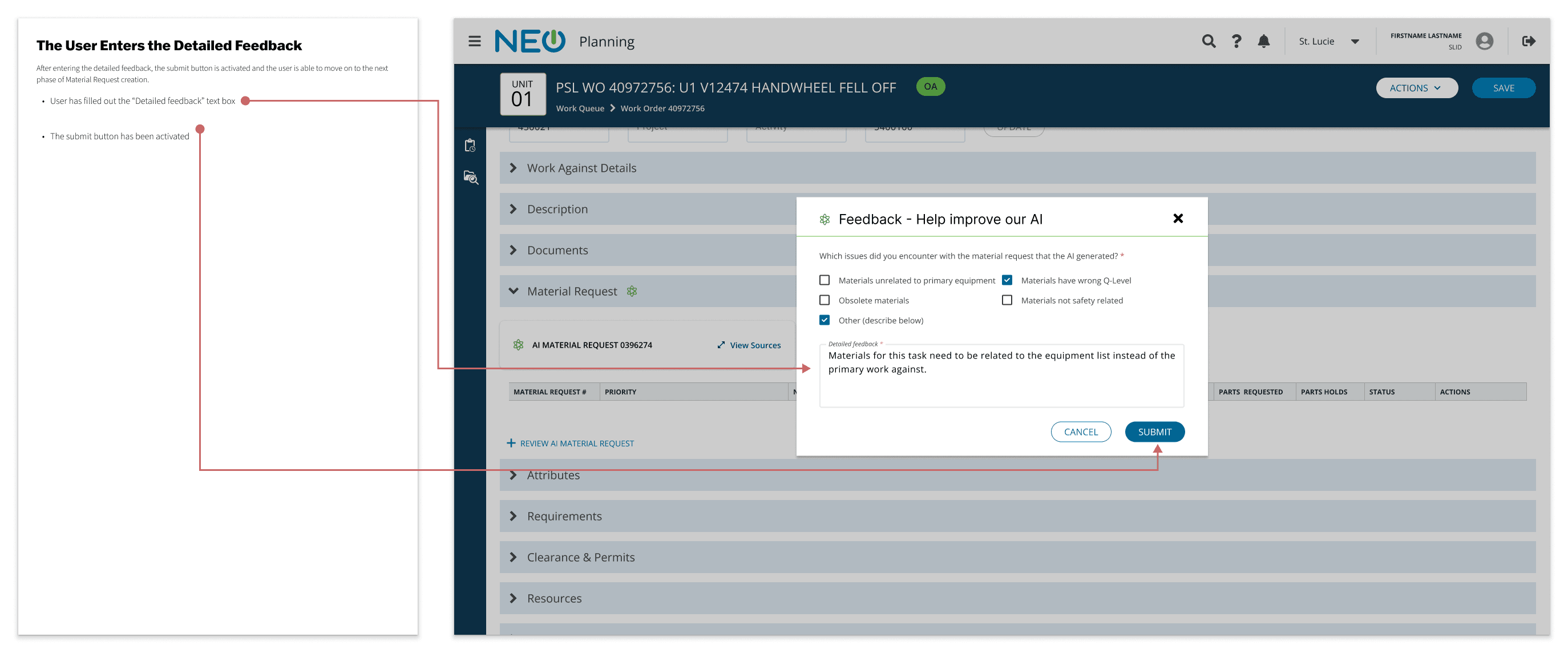Viewport: 1568px width, 653px height.
Task: Open the document search sidebar icon
Action: [x=470, y=178]
